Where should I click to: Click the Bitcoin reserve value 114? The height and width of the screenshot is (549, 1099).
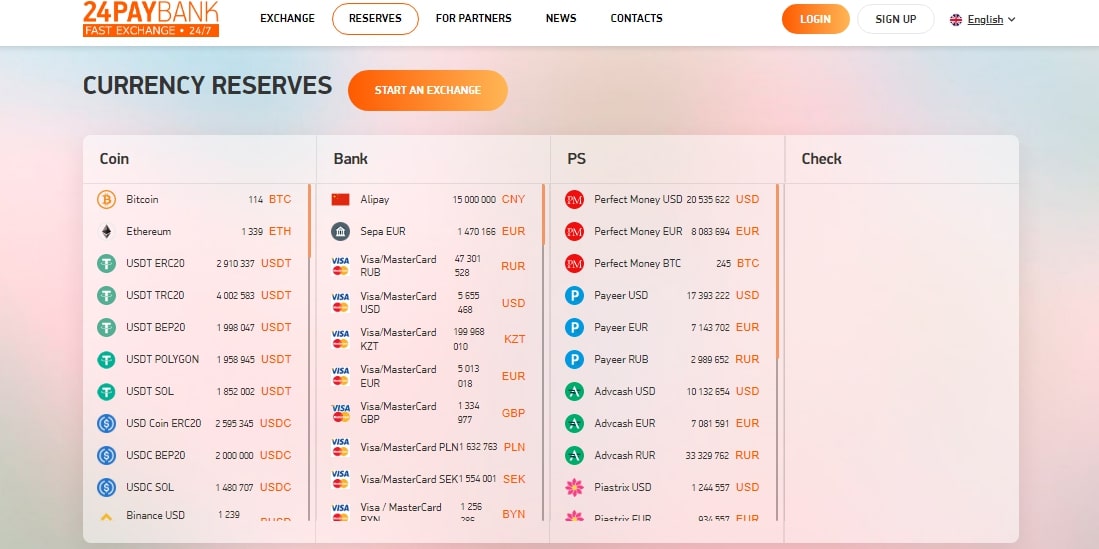pyautogui.click(x=256, y=200)
